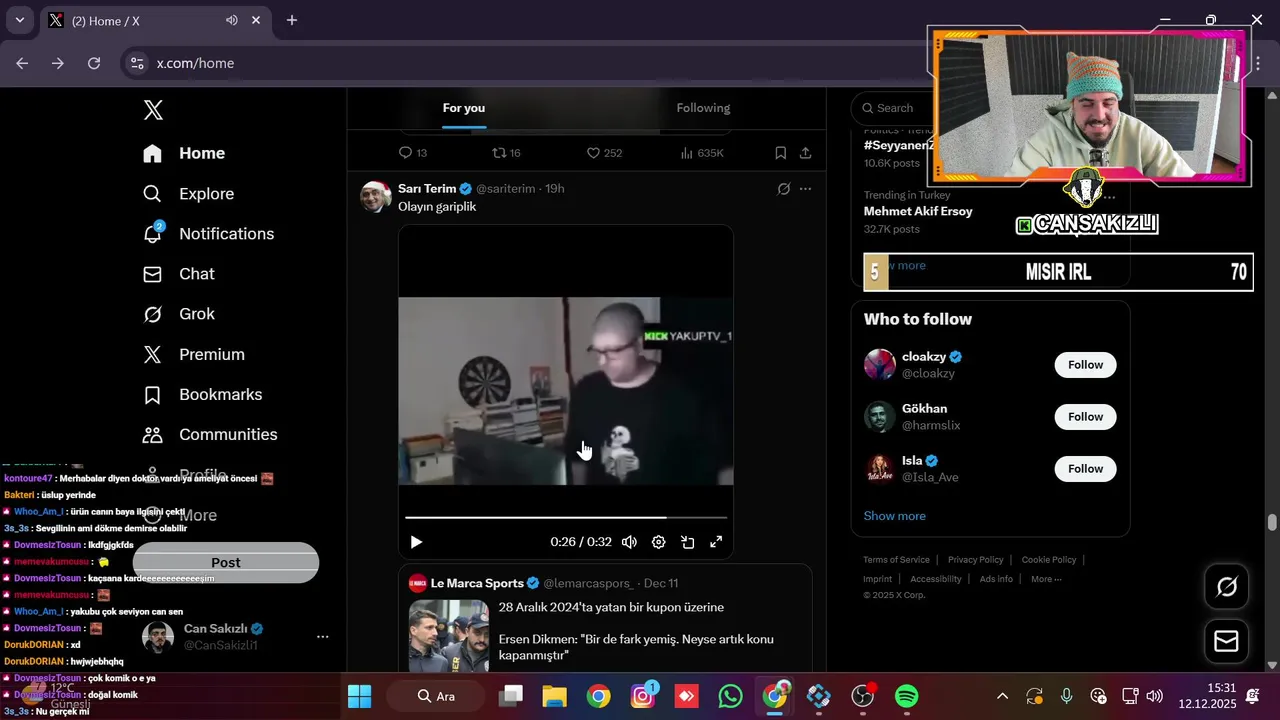1280x720 pixels.
Task: Open account menu next to Can Sakızlı
Action: tap(322, 636)
